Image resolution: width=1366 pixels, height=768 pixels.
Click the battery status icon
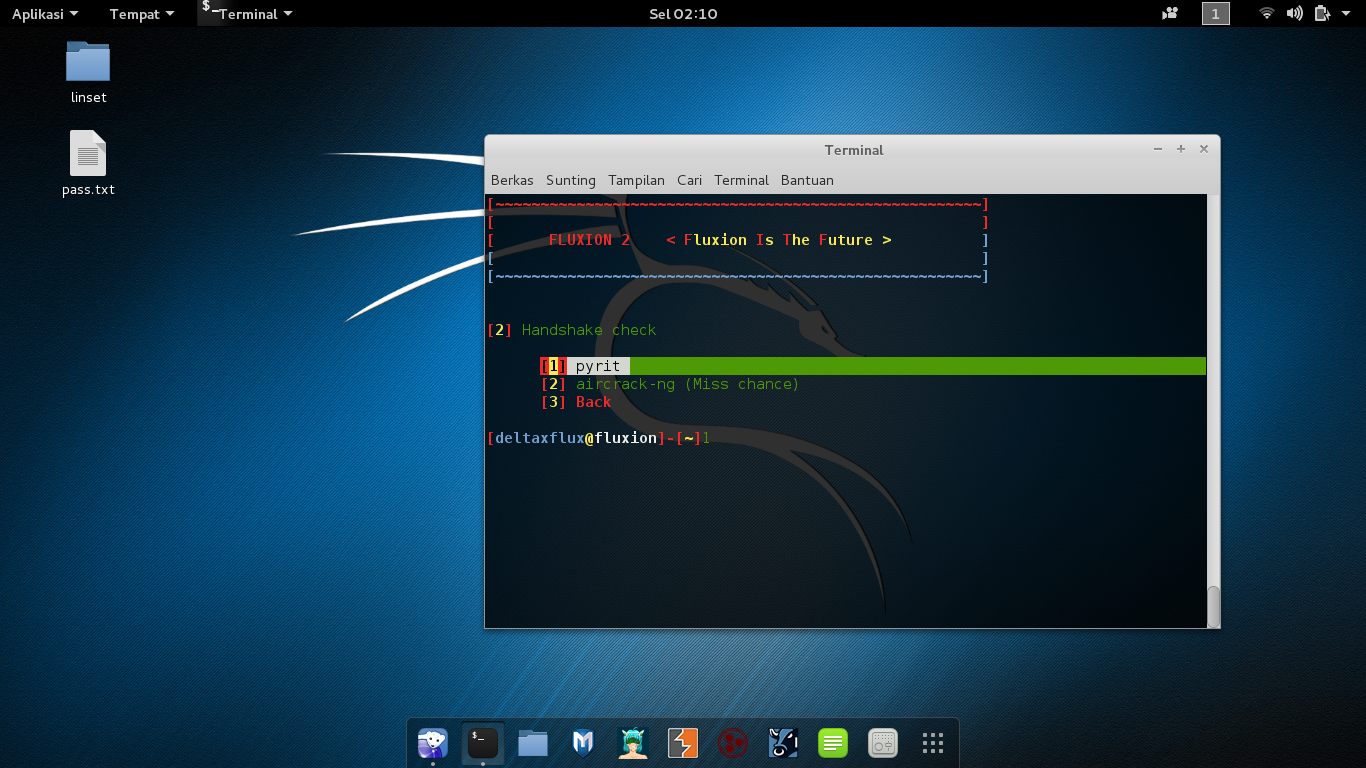point(1322,14)
